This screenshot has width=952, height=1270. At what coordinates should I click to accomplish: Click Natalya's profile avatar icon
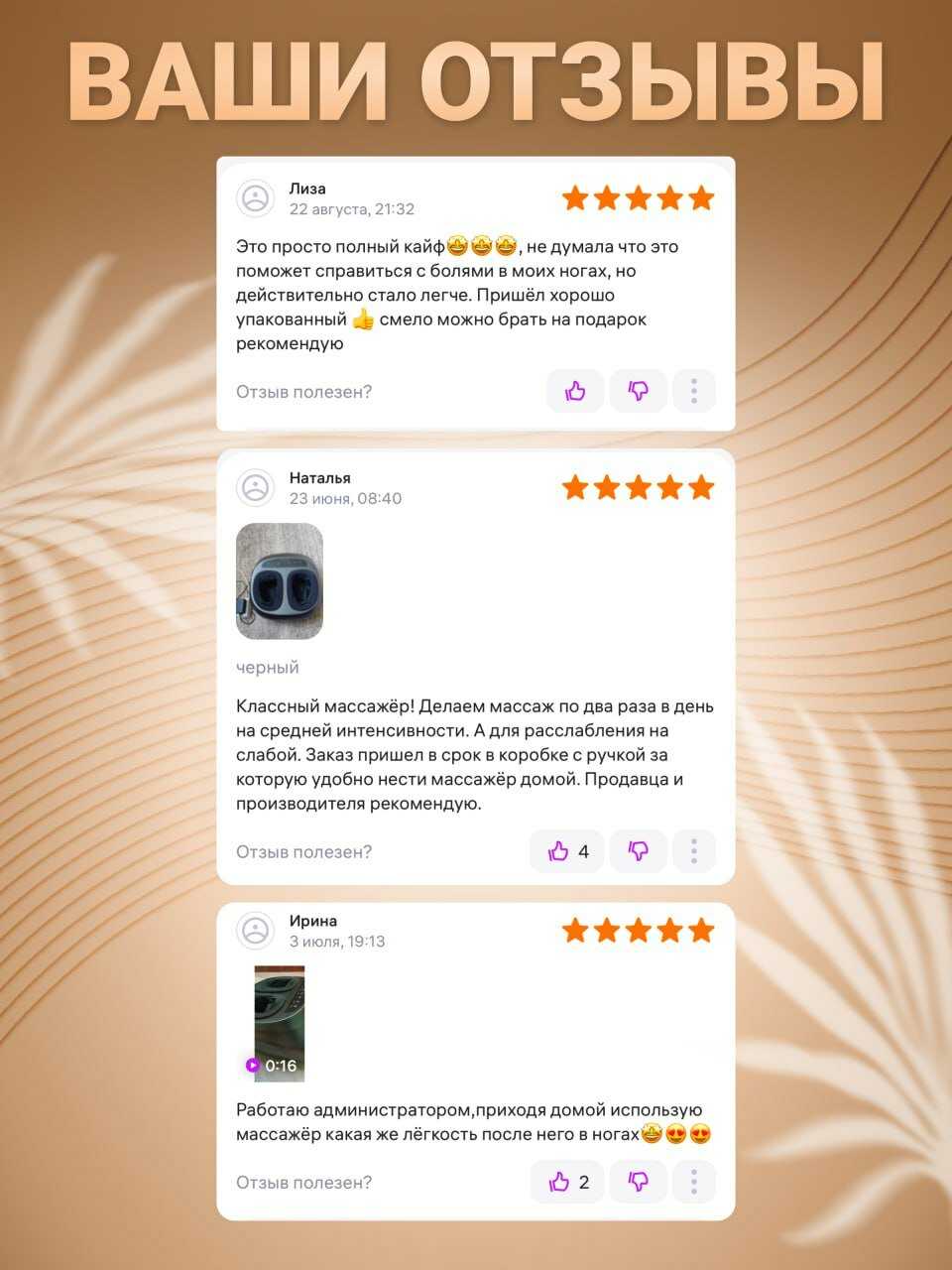256,488
